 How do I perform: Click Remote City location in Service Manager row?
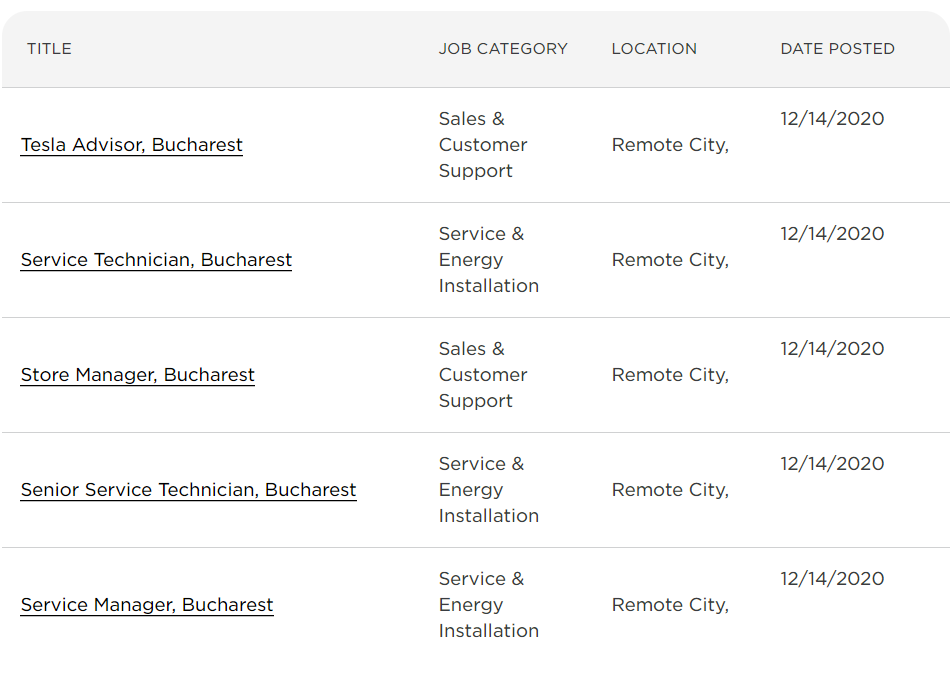[670, 605]
